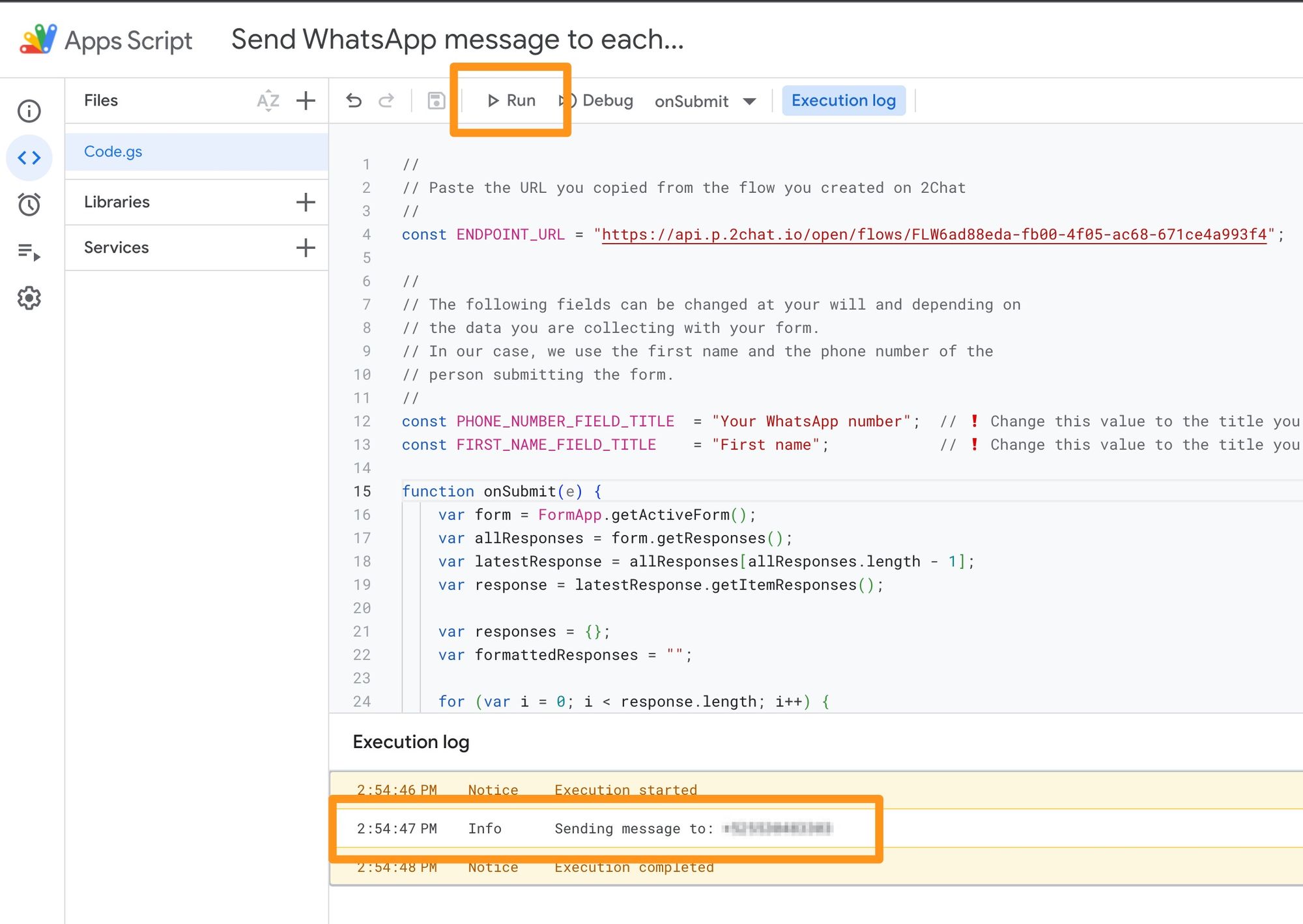Click the var allResponses line
Viewport: 1303px width, 924px height.
click(615, 538)
